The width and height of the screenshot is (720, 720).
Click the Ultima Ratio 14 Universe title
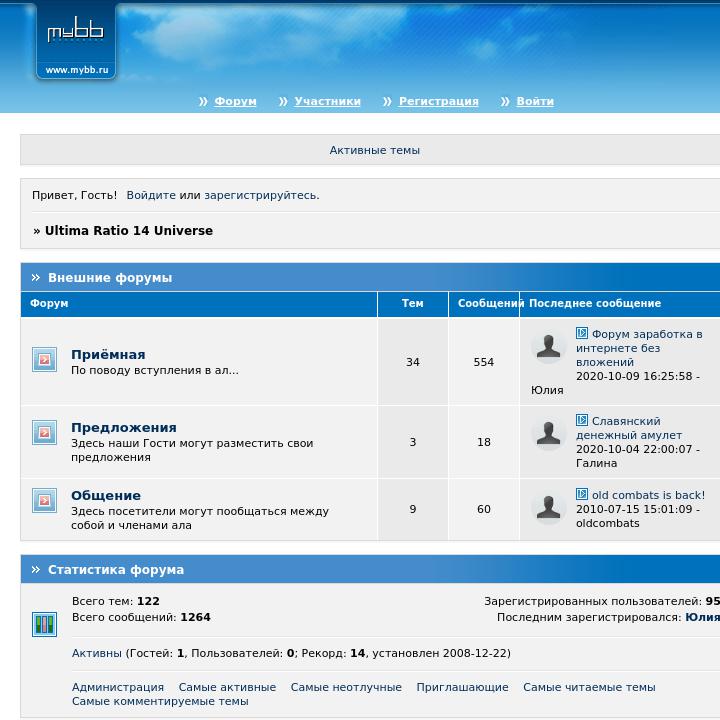pyautogui.click(x=129, y=231)
